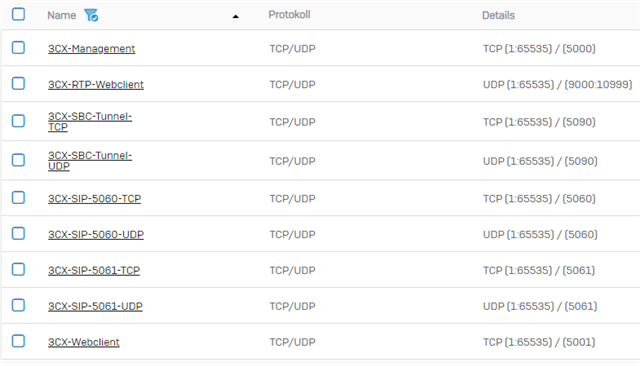
Task: Click the Protokoll column header
Action: pyautogui.click(x=289, y=15)
